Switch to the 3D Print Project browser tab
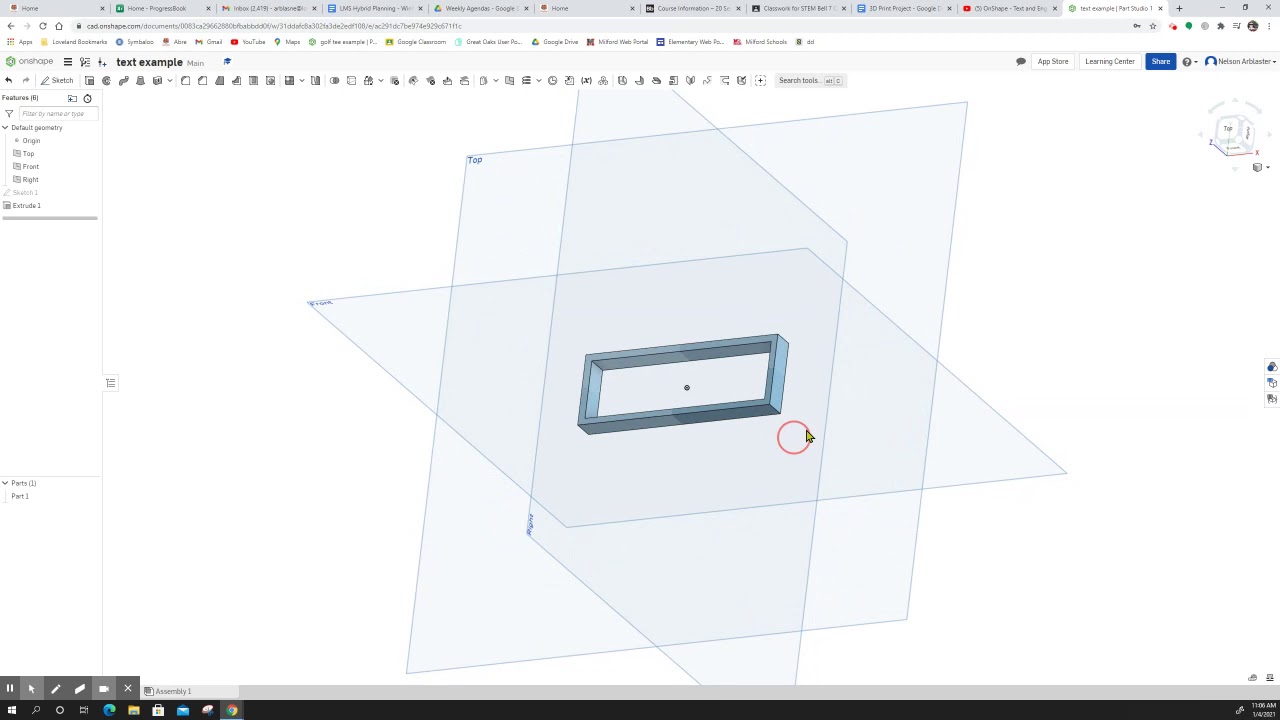This screenshot has height=720, width=1280. [903, 8]
